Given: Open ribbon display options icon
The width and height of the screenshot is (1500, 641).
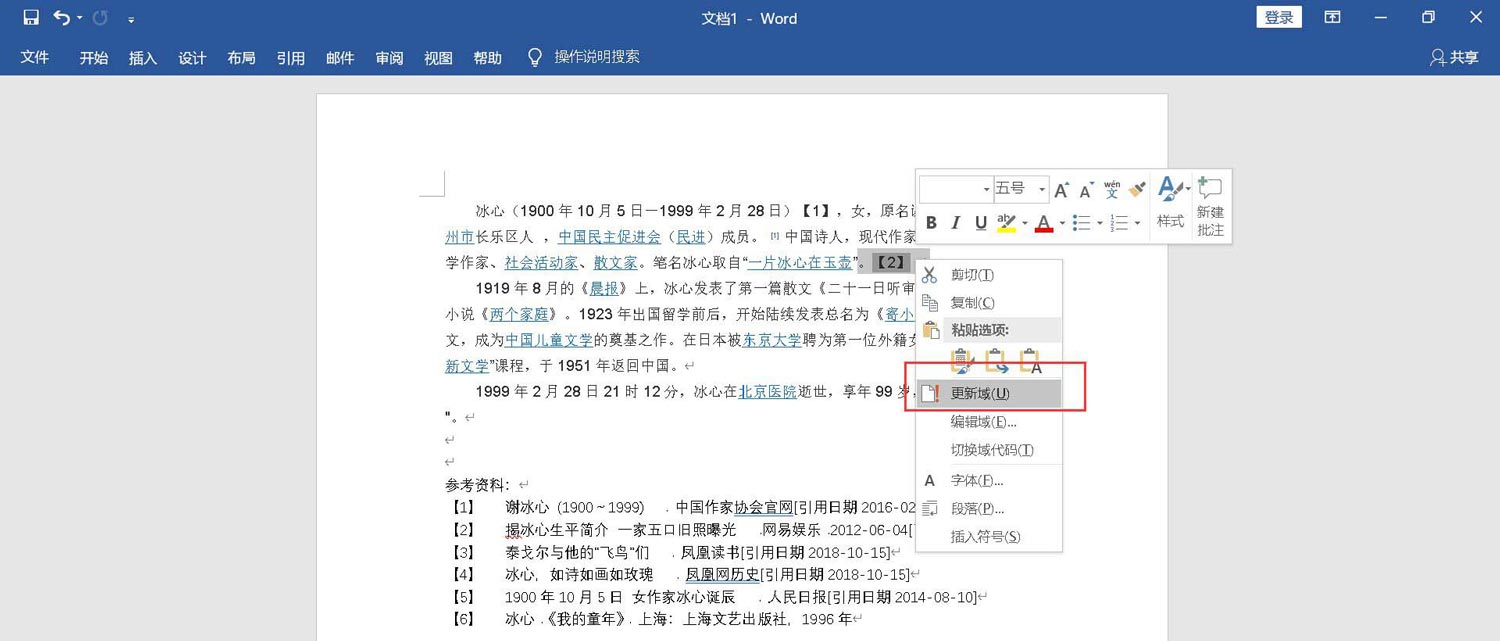Looking at the screenshot, I should click(1332, 18).
